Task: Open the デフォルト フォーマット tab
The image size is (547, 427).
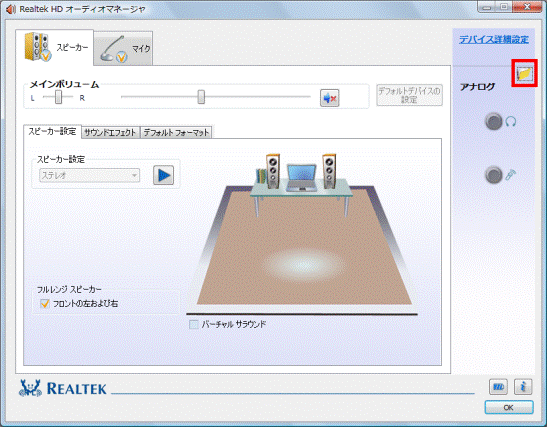Action: point(176,133)
